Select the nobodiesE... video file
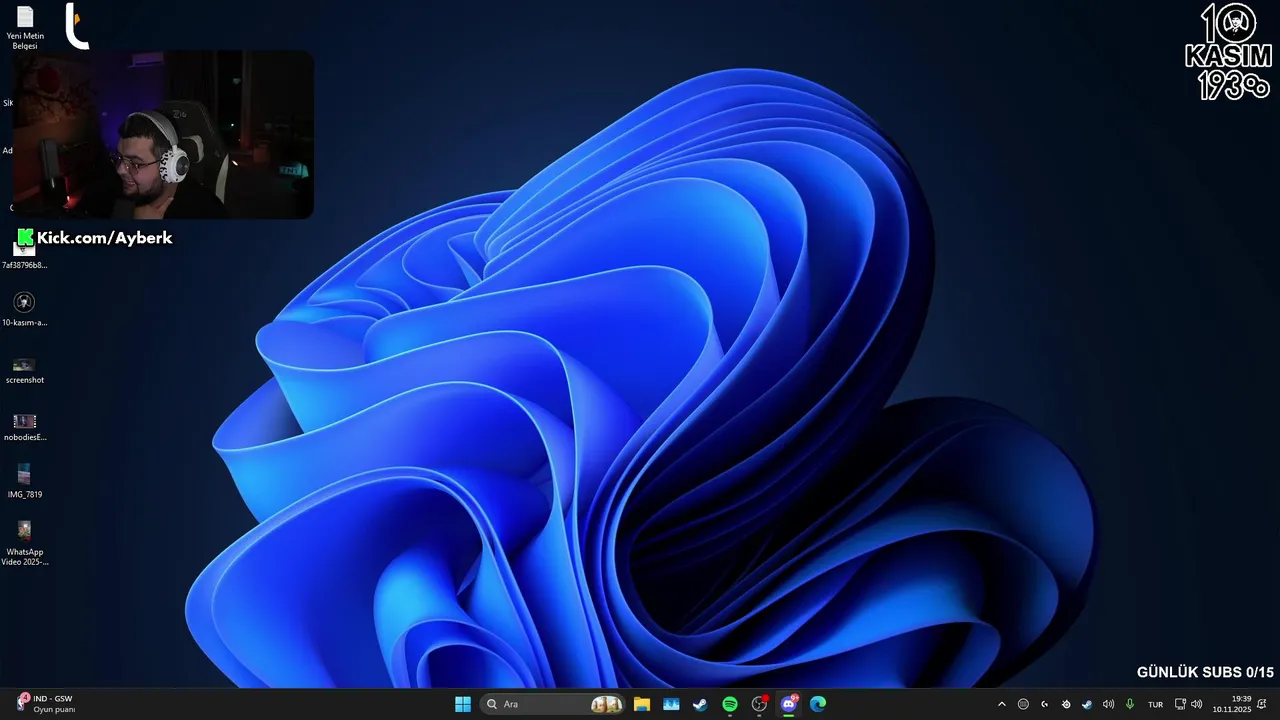This screenshot has width=1280, height=720. coord(24,425)
